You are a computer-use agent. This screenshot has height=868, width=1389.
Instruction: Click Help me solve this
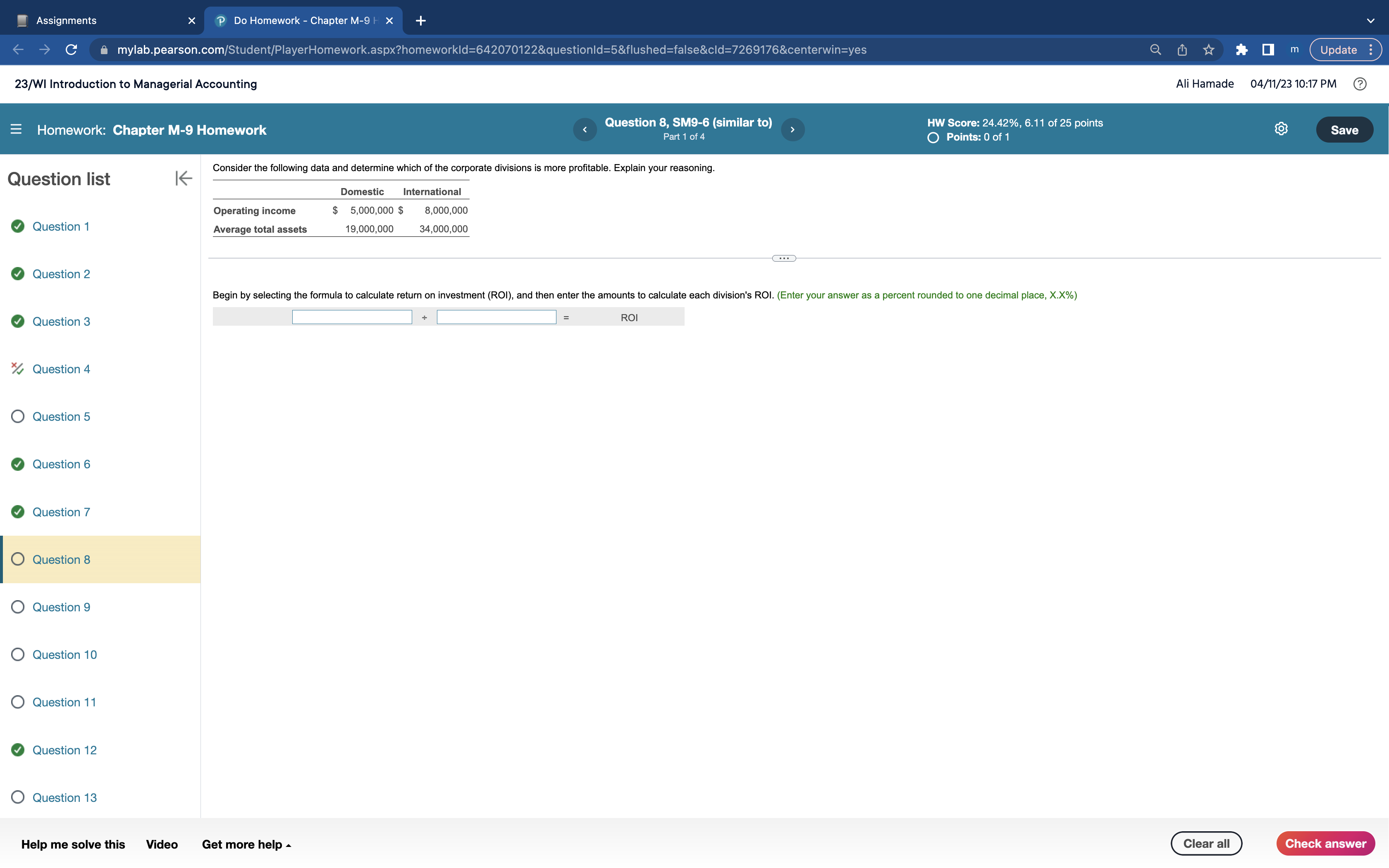point(73,844)
